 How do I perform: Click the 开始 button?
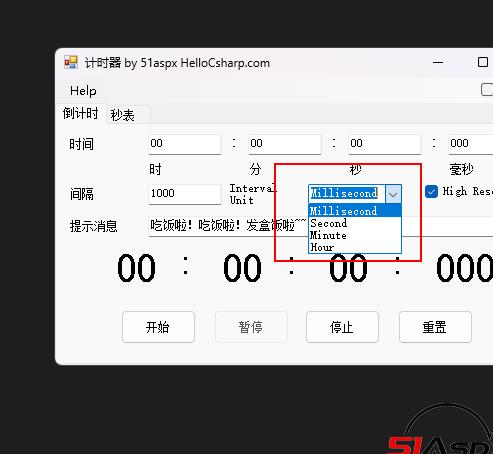tap(158, 327)
